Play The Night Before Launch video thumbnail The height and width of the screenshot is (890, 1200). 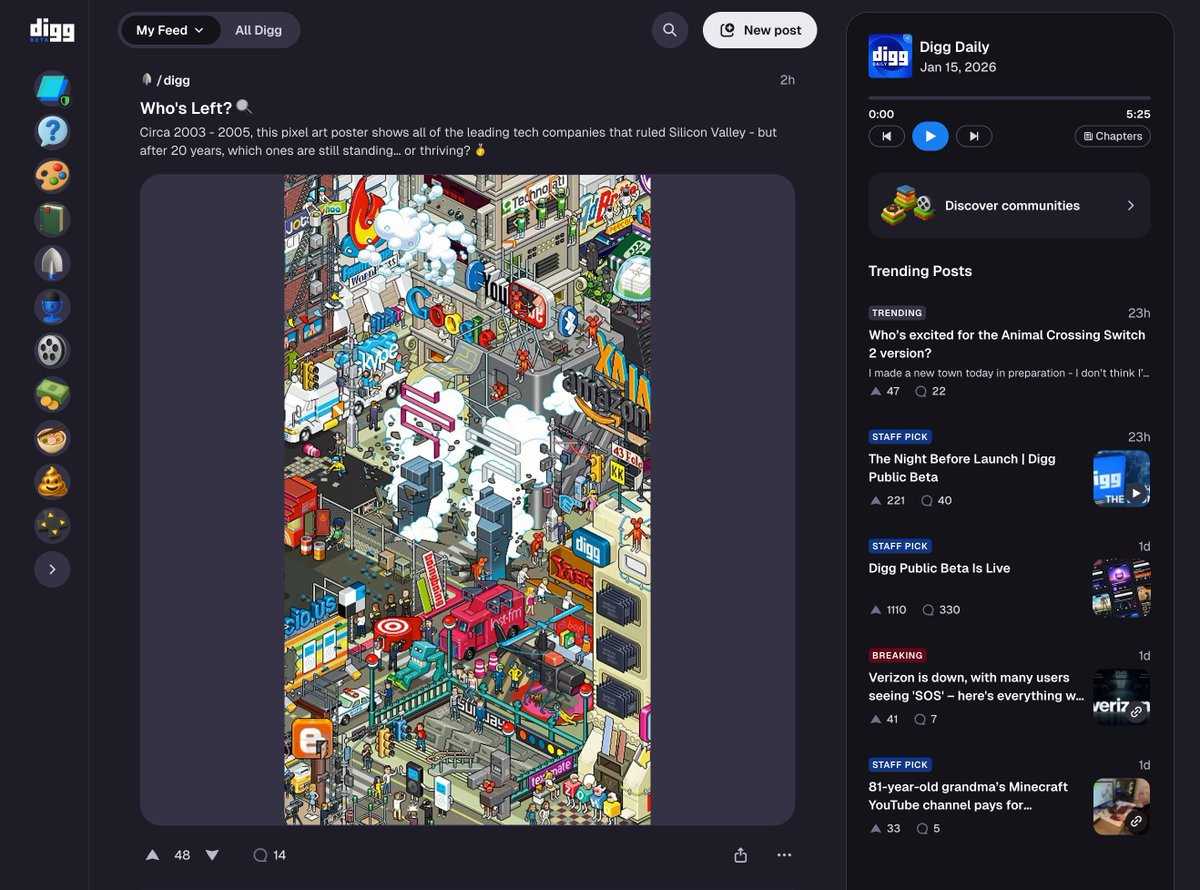click(1121, 478)
